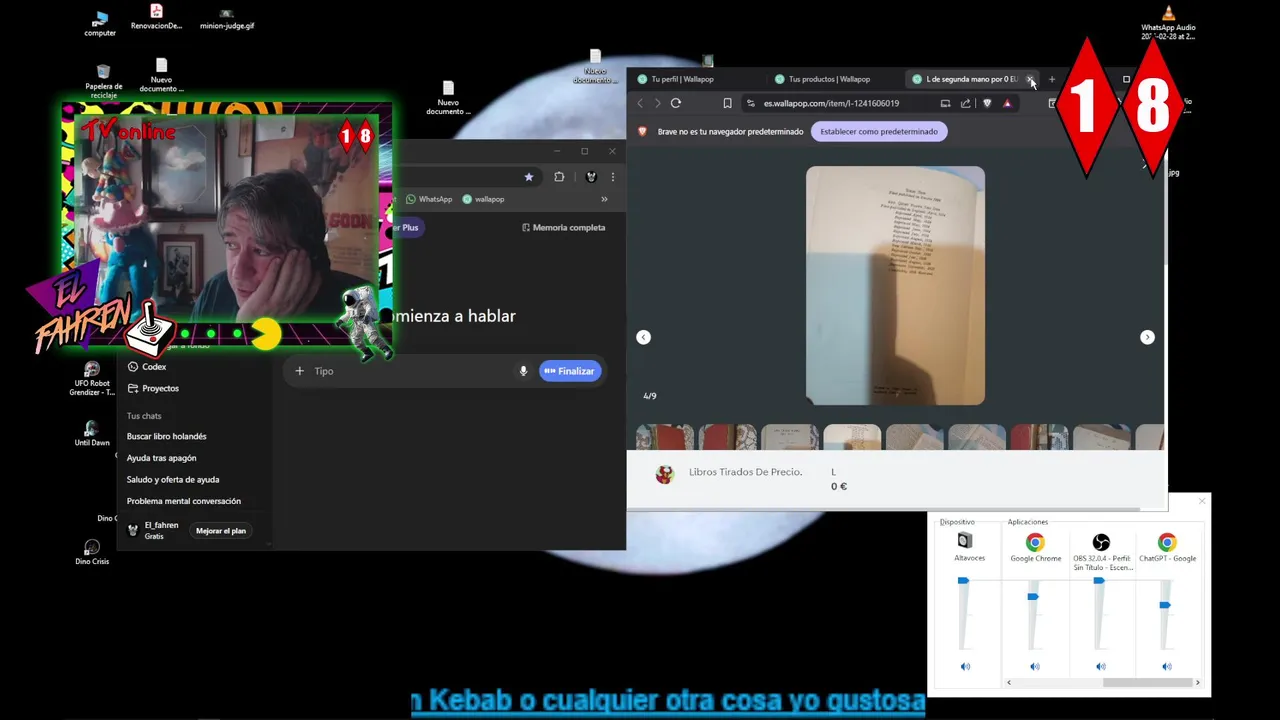1280x720 pixels.
Task: Adjust the ChatGPT - Google volume slider
Action: click(x=1165, y=605)
